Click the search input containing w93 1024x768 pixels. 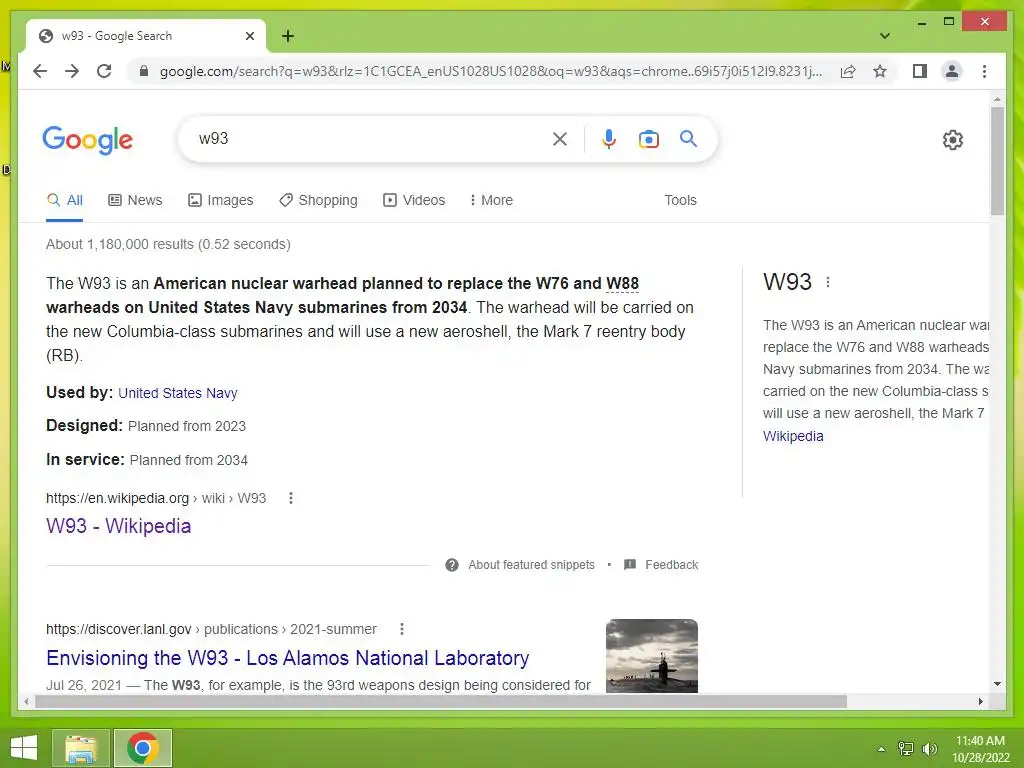coord(372,138)
